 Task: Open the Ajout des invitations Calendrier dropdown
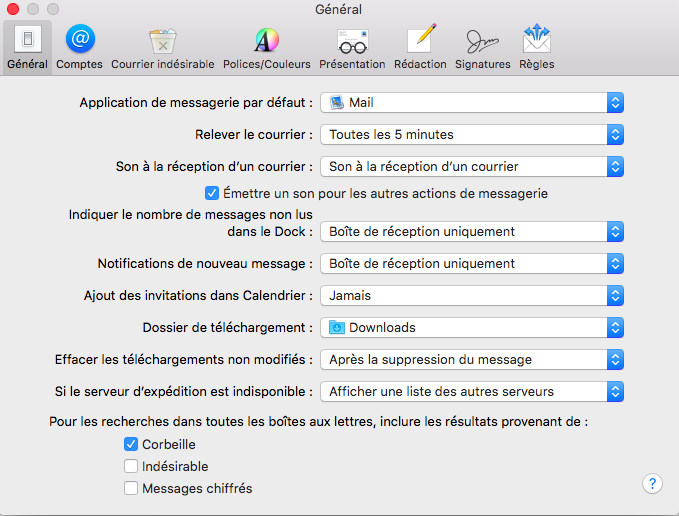pos(472,295)
